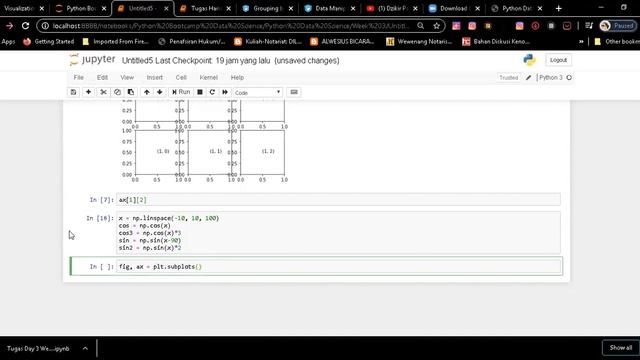Click the subplot grid output image
Viewport: 640px width, 360px height.
tap(204, 141)
